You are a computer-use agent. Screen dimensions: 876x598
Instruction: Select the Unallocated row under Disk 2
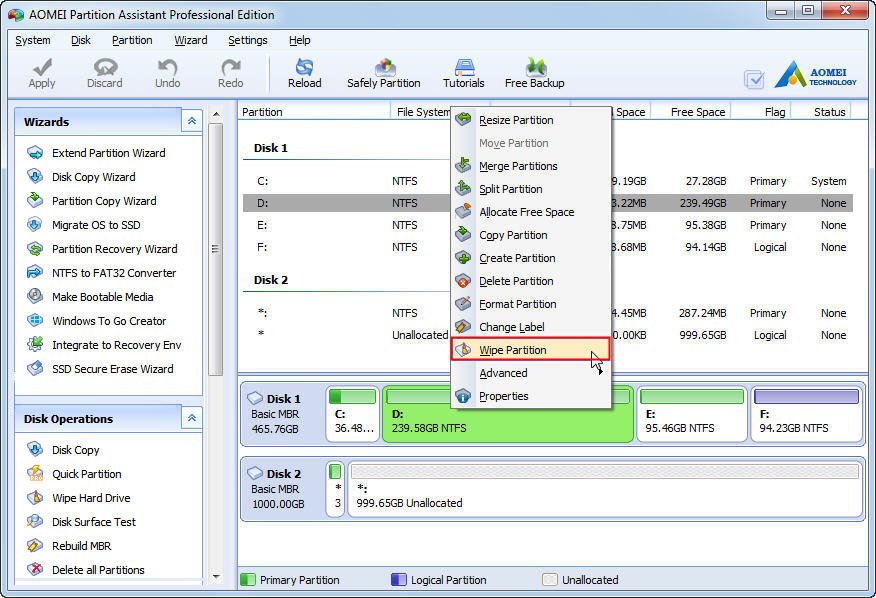click(548, 335)
